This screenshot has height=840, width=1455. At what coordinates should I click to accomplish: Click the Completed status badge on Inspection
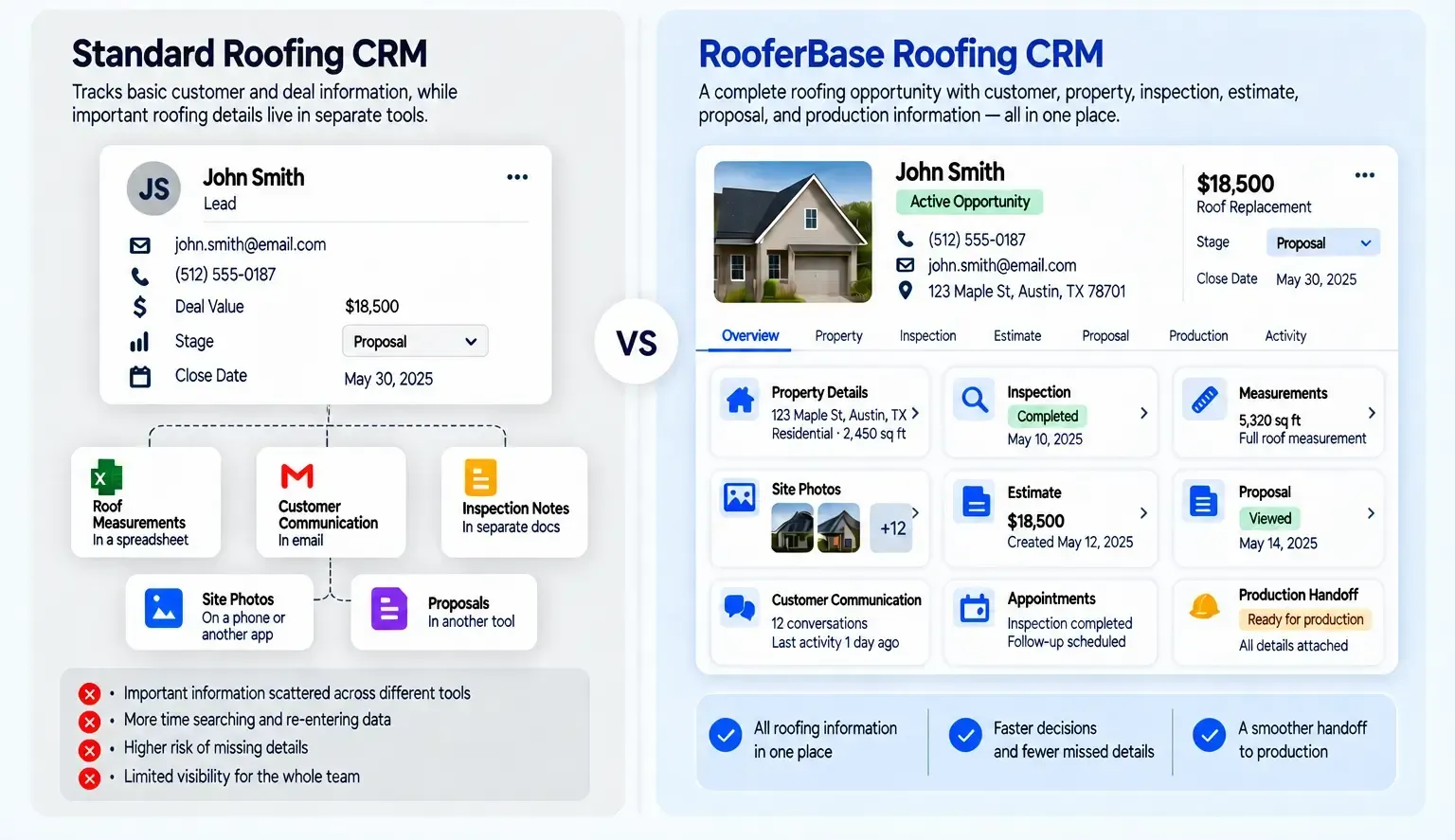coord(1048,416)
